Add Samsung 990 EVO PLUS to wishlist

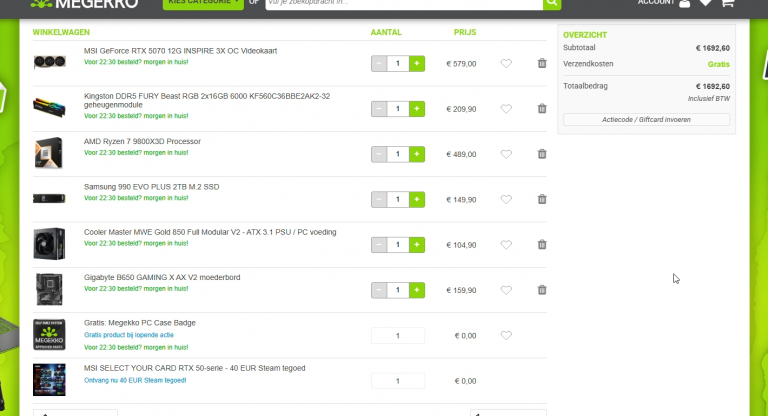point(506,199)
